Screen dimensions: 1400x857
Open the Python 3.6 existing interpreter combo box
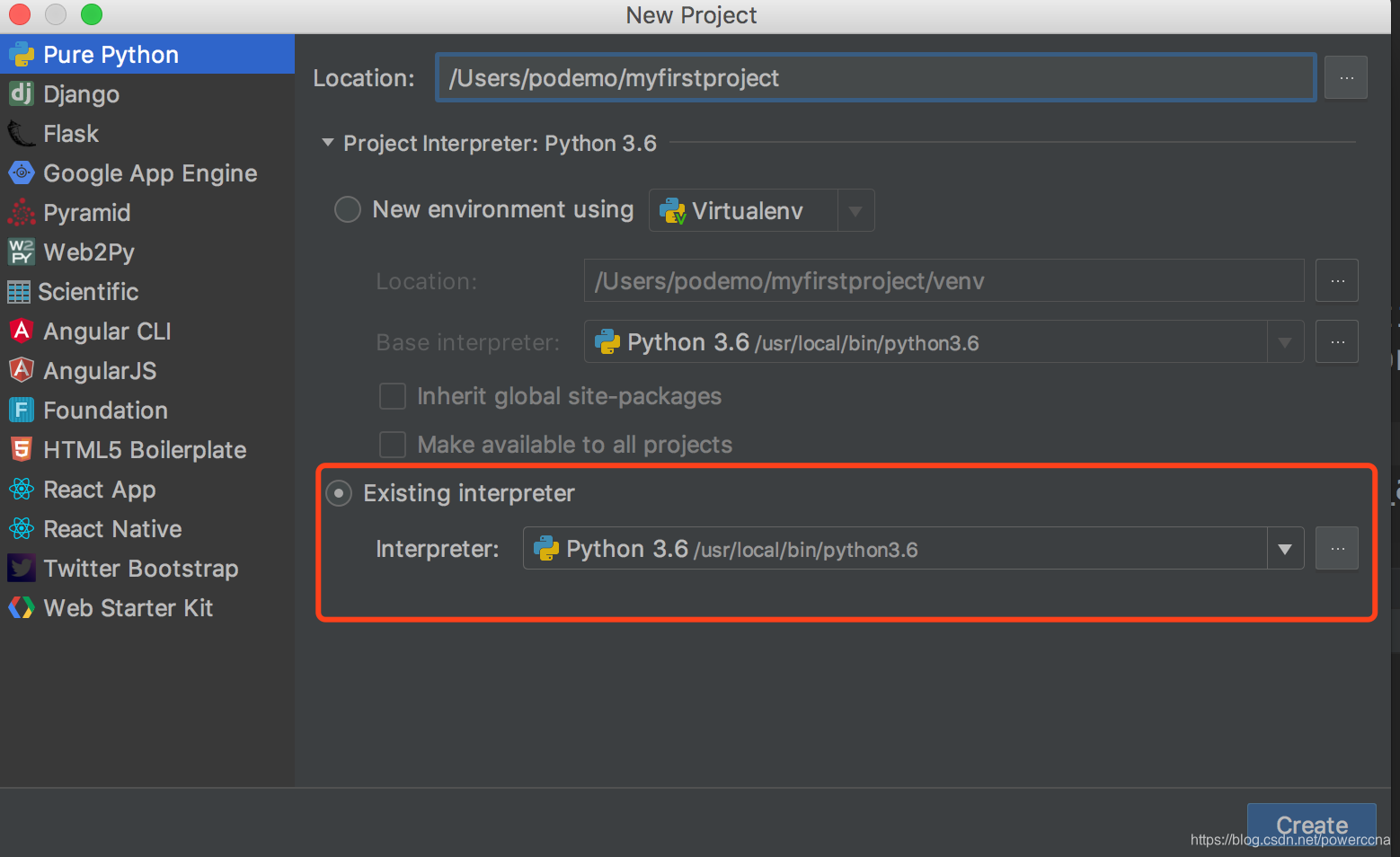click(913, 549)
